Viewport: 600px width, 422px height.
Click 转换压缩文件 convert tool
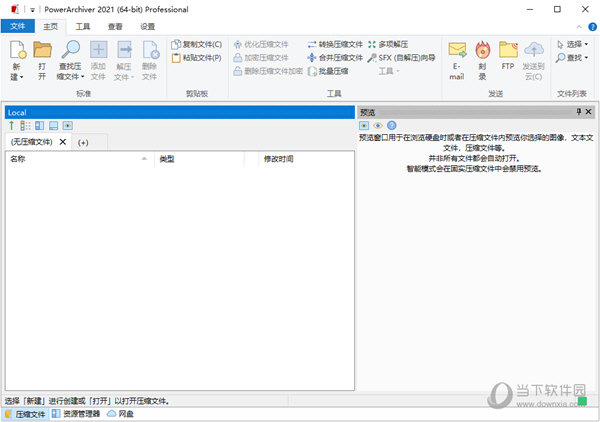pyautogui.click(x=335, y=44)
